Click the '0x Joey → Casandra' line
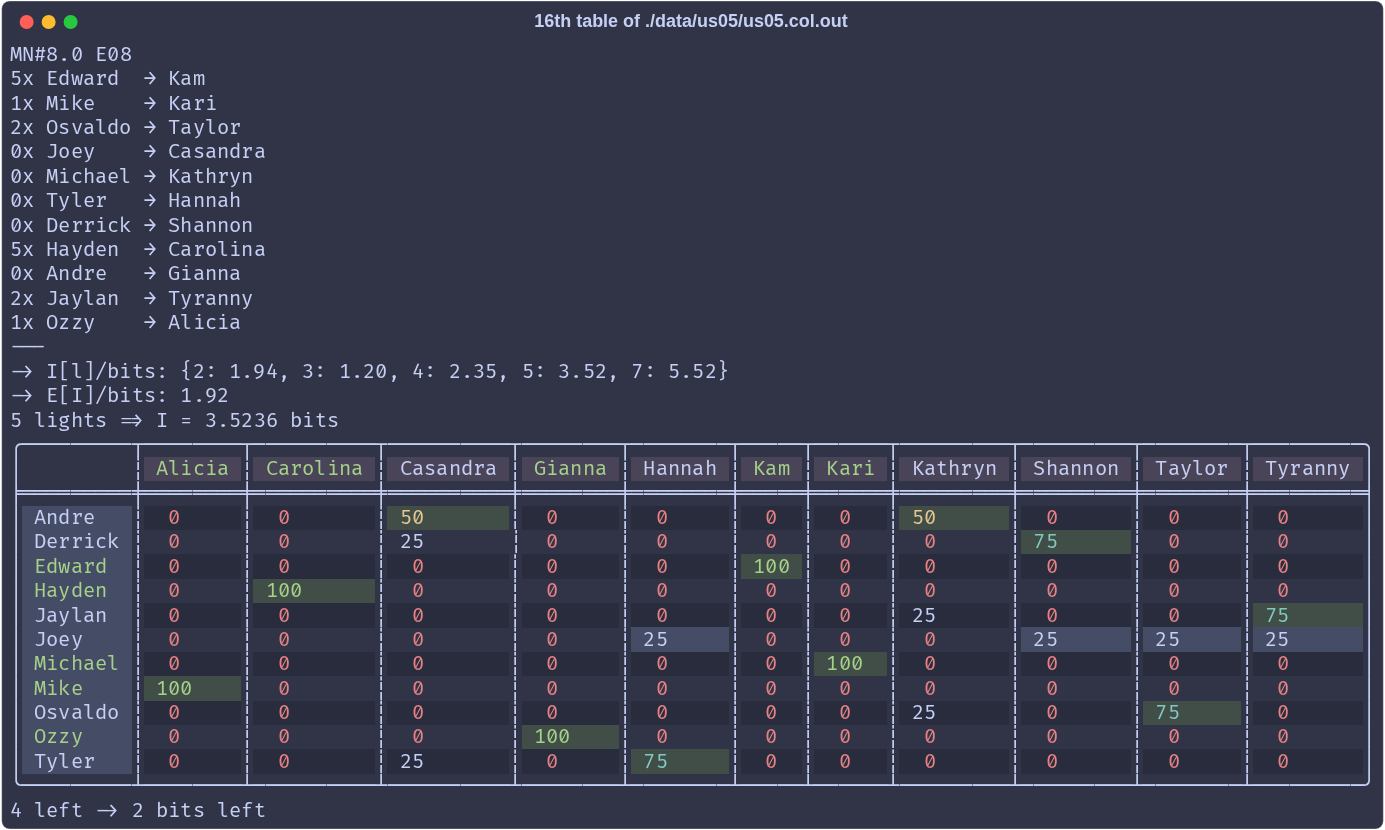Screen dimensions: 1385x830 pos(138,151)
